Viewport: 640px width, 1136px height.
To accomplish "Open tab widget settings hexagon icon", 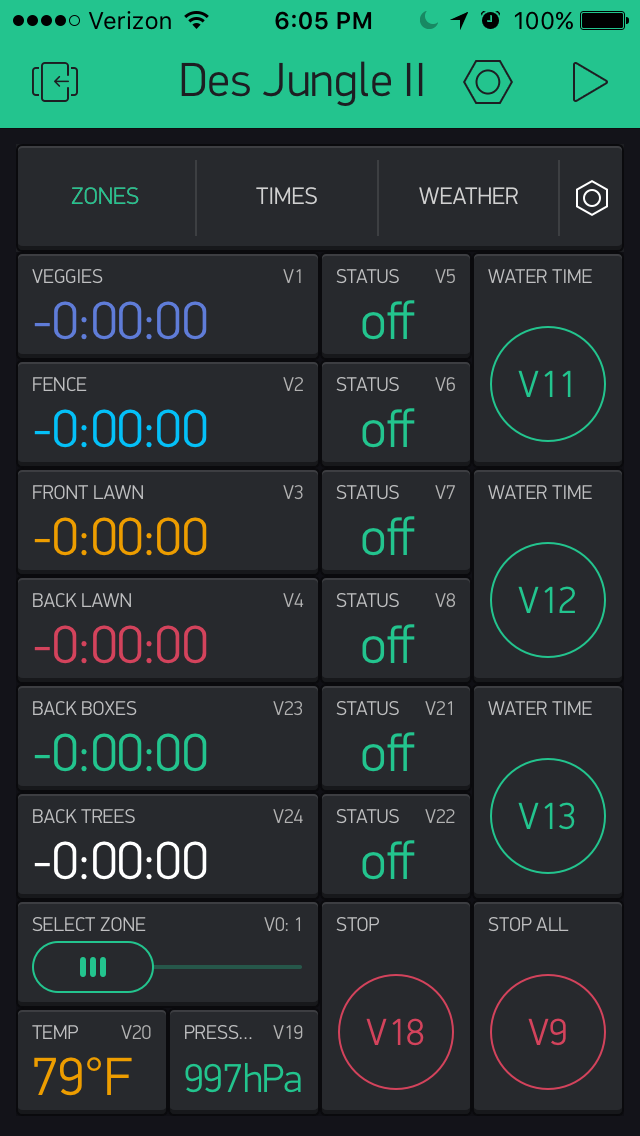I will coord(591,197).
